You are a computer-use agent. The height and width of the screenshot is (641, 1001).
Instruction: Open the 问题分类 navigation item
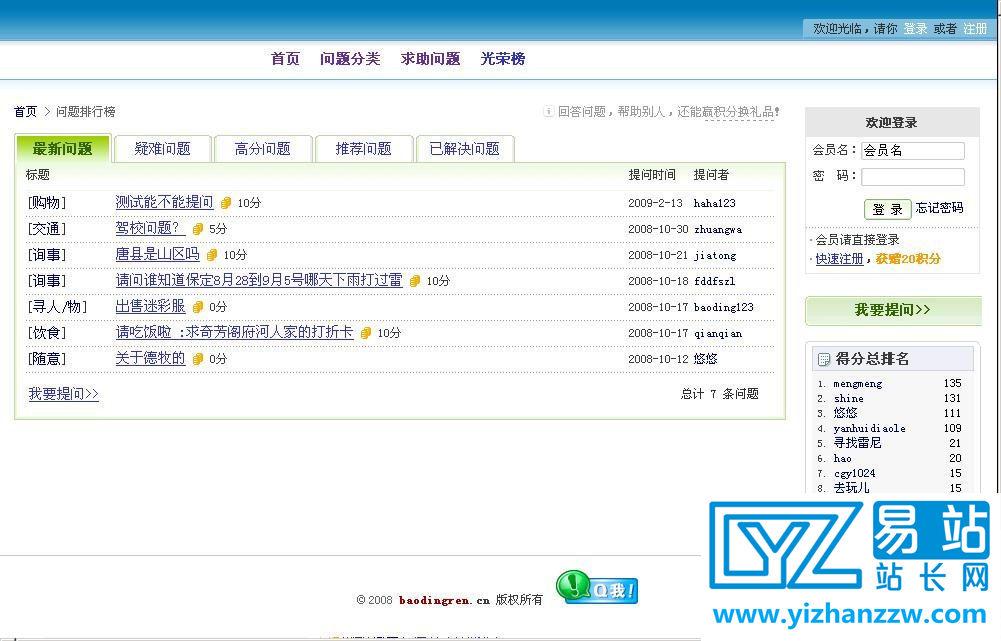(350, 59)
